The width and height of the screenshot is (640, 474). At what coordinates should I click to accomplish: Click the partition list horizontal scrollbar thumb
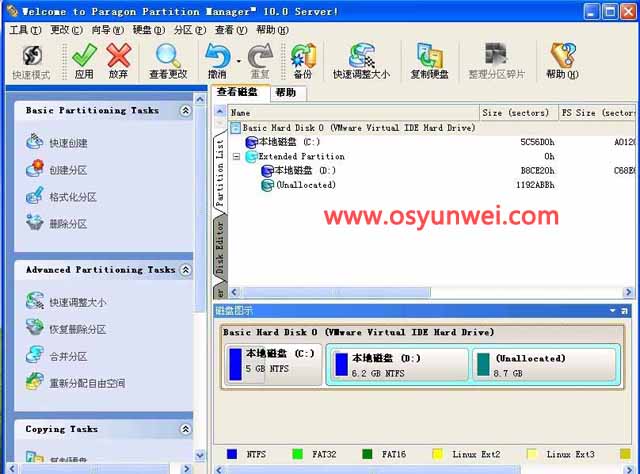coord(336,292)
